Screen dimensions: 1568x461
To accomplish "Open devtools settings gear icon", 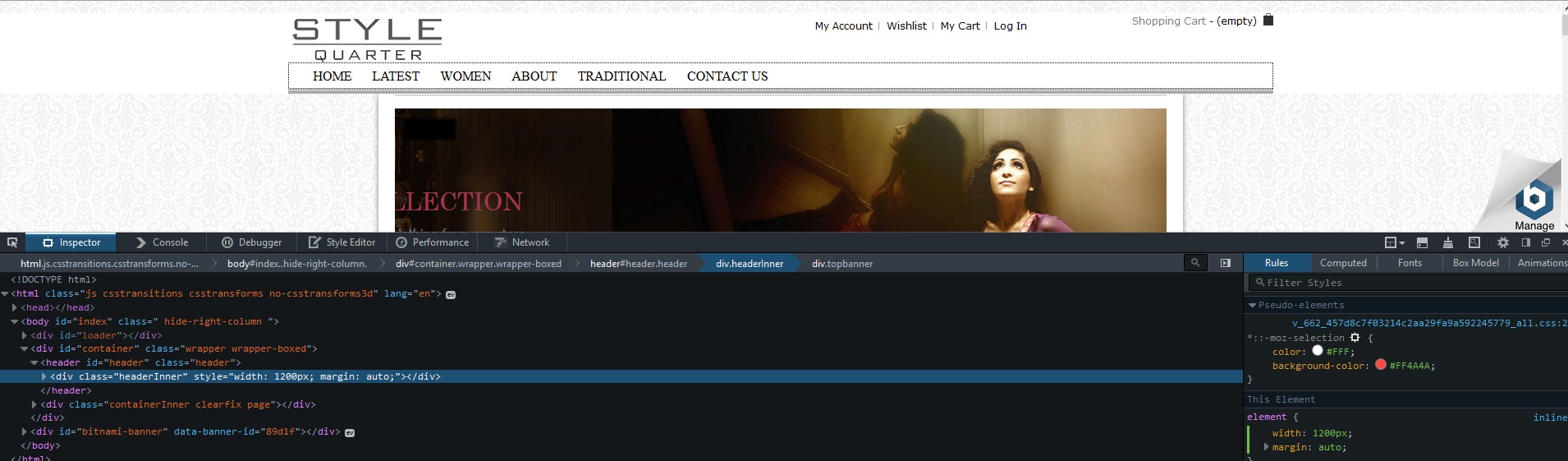I will click(1503, 242).
